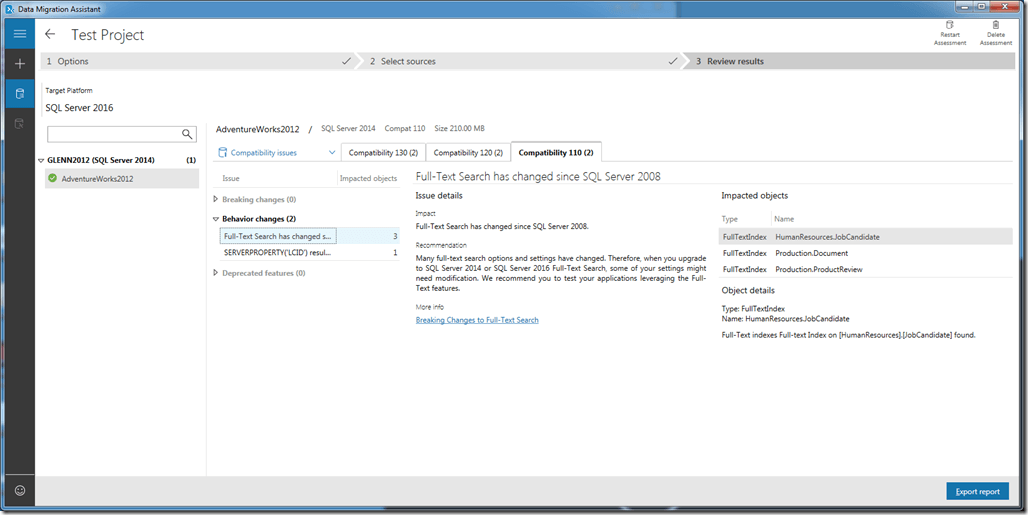This screenshot has height=515, width=1028.
Task: Open Breaking Changes to Full-Text Search link
Action: (477, 320)
